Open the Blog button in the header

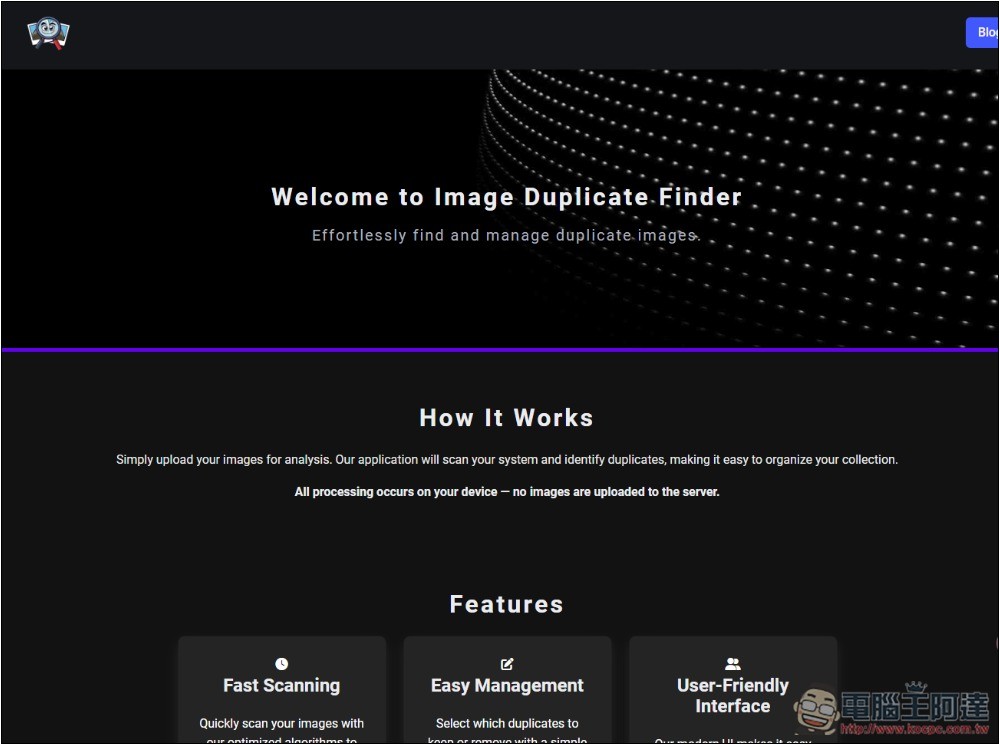pos(984,32)
